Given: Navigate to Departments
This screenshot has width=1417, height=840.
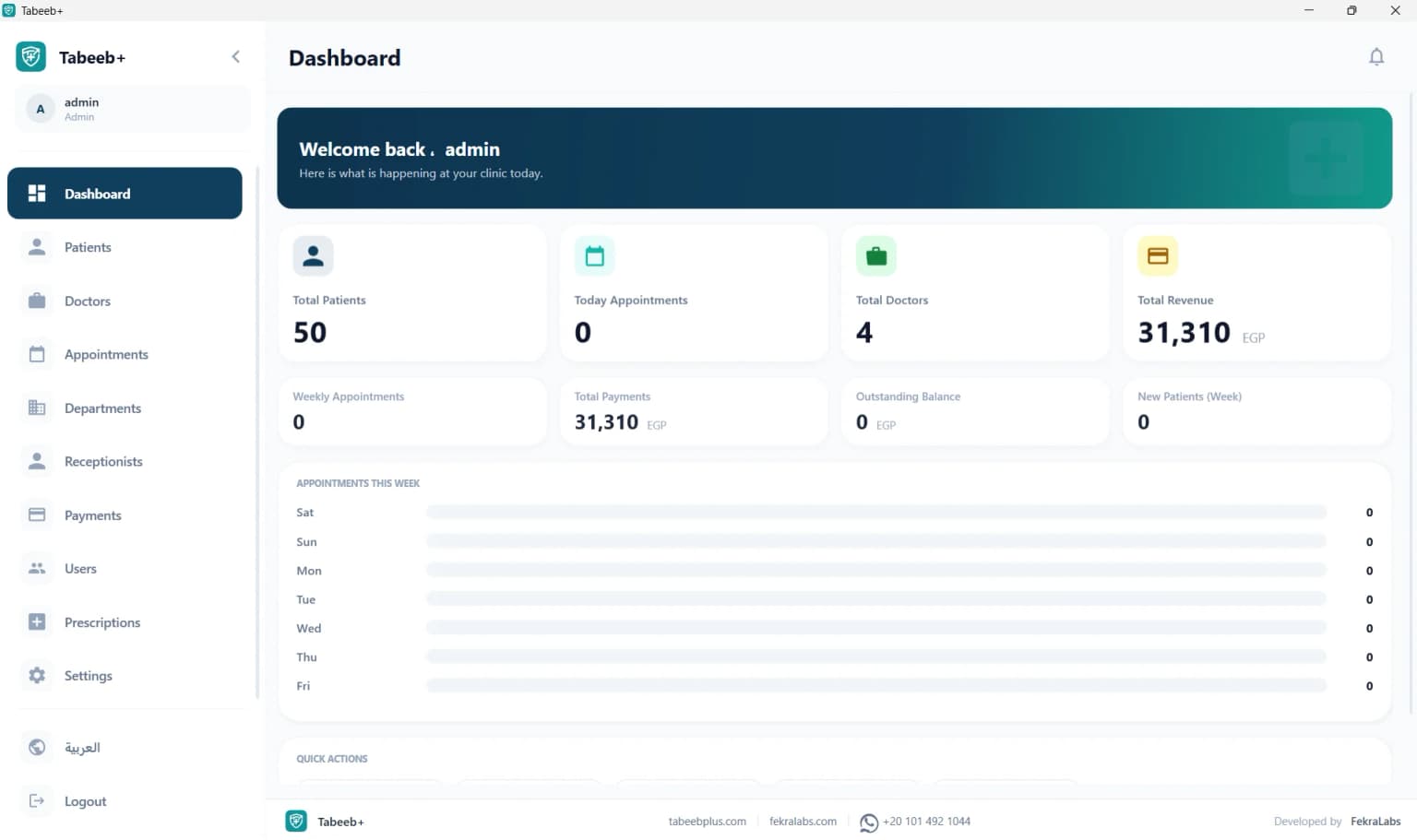Looking at the screenshot, I should pos(125,408).
